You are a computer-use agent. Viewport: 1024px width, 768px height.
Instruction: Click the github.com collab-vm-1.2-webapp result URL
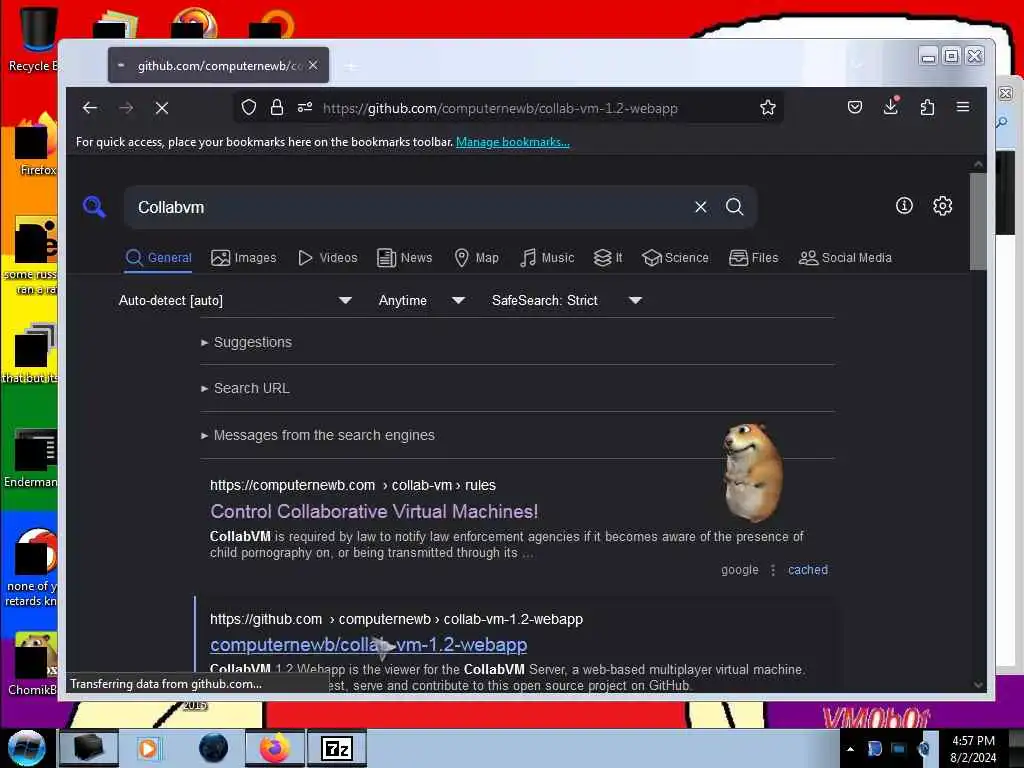pyautogui.click(x=396, y=619)
